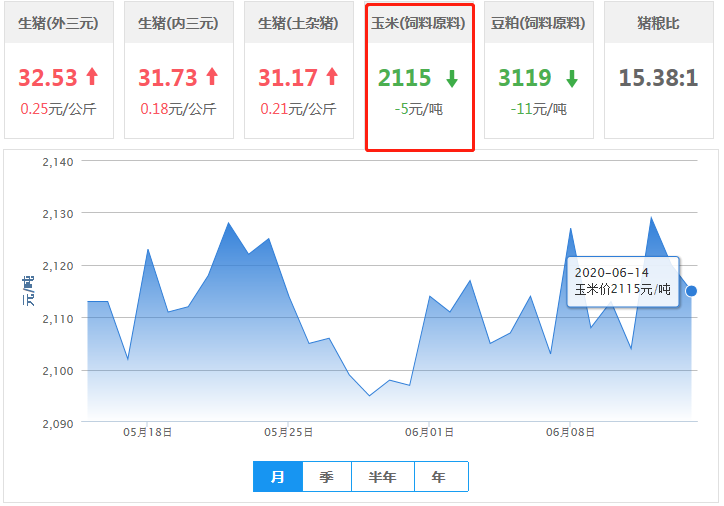
Task: Click green down arrow beside 3119
Action: [x=571, y=78]
